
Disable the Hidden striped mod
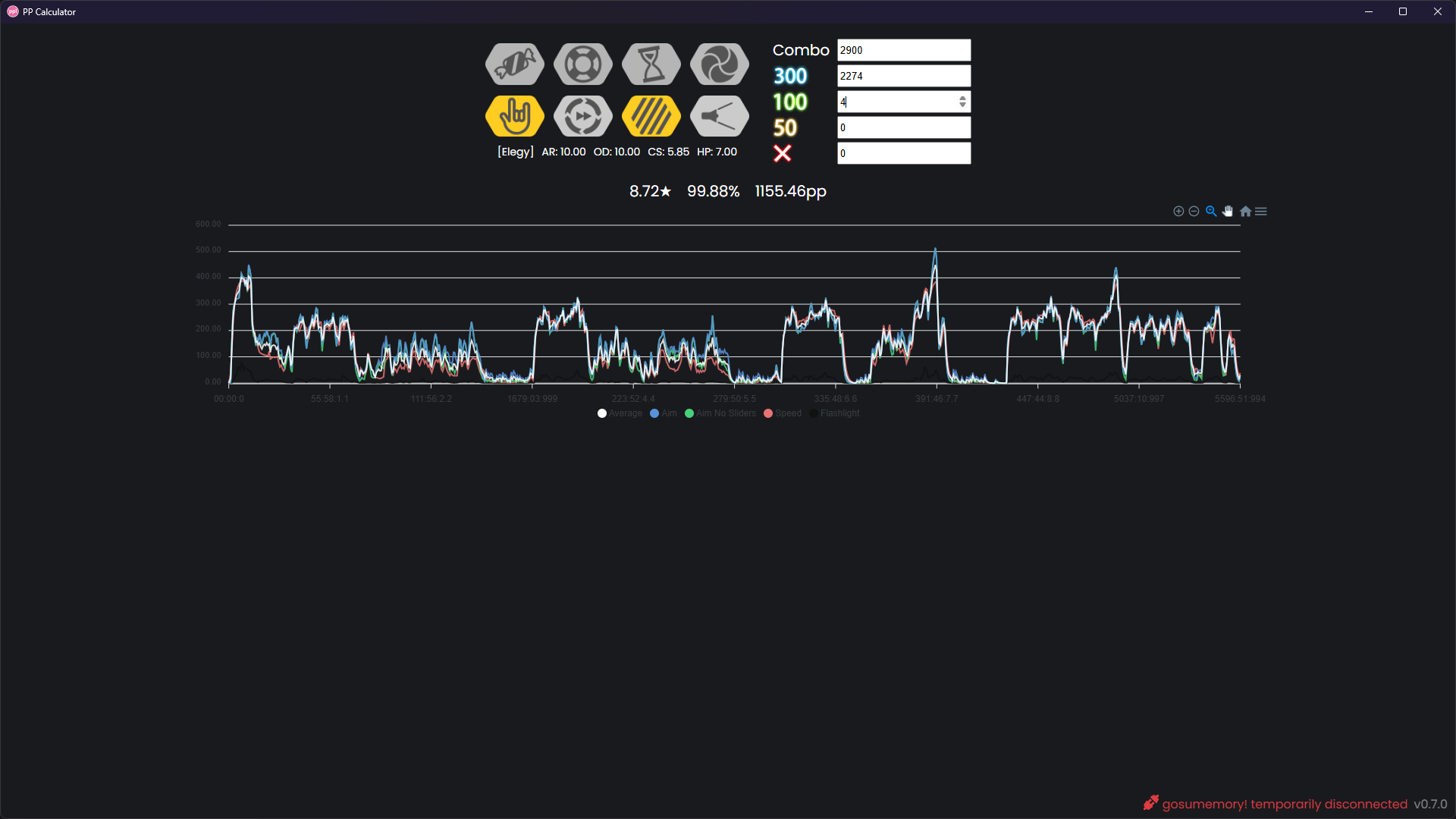pos(651,116)
